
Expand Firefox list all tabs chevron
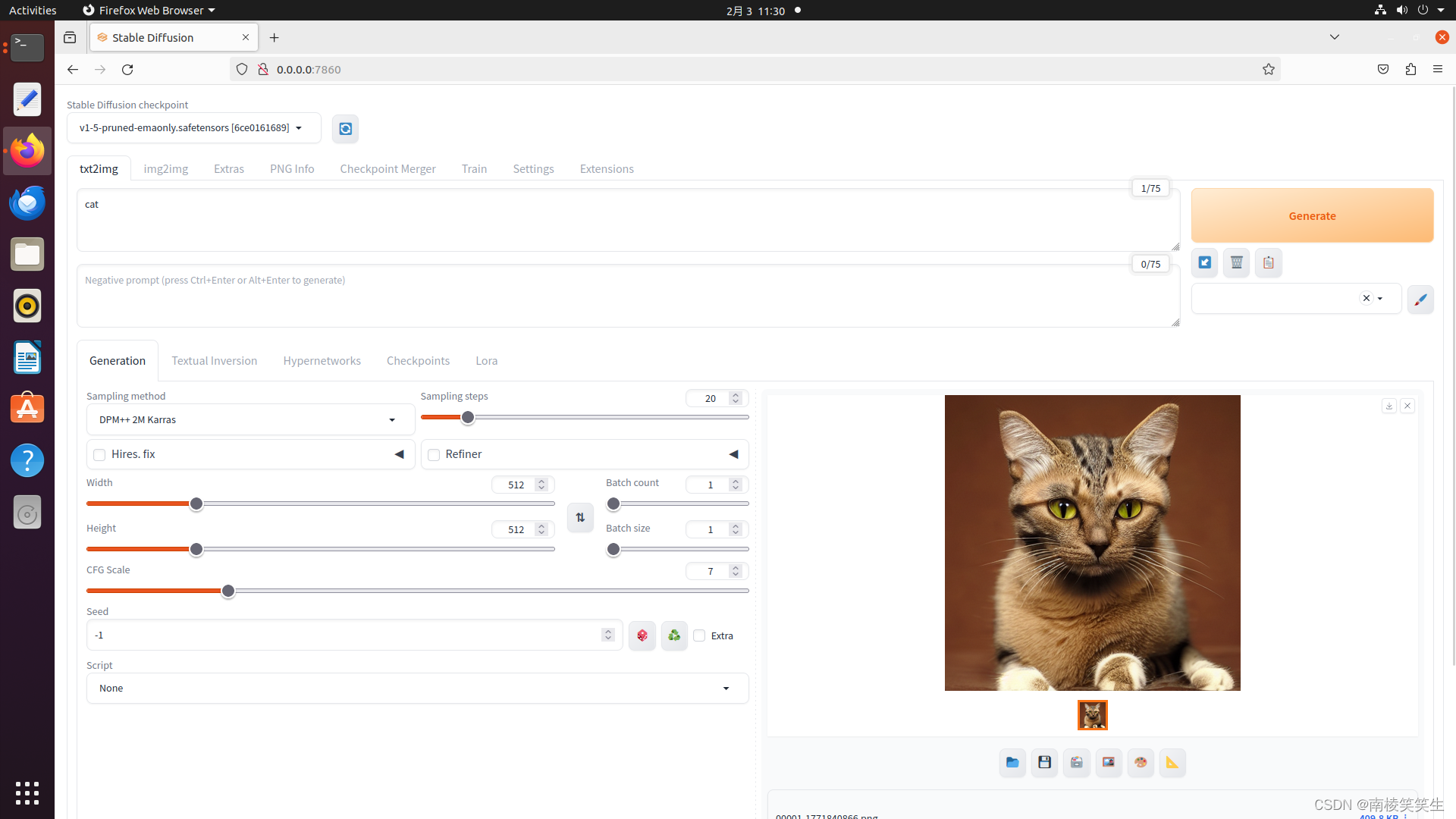[x=1335, y=37]
